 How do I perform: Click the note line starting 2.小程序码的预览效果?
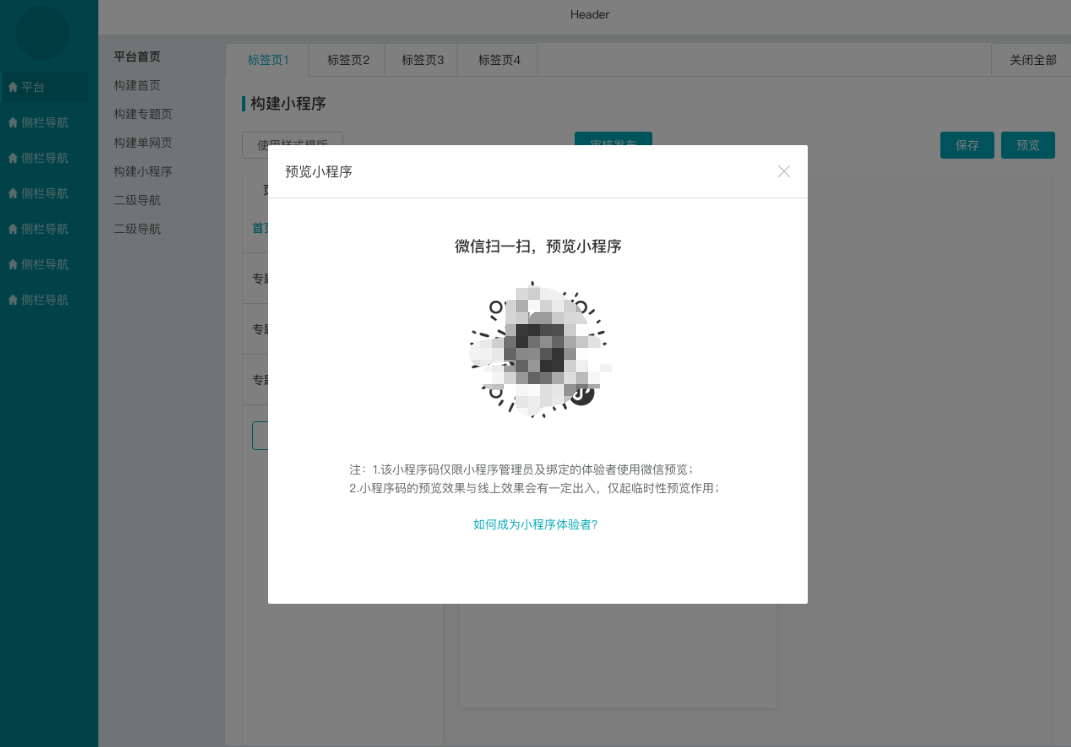click(x=534, y=488)
